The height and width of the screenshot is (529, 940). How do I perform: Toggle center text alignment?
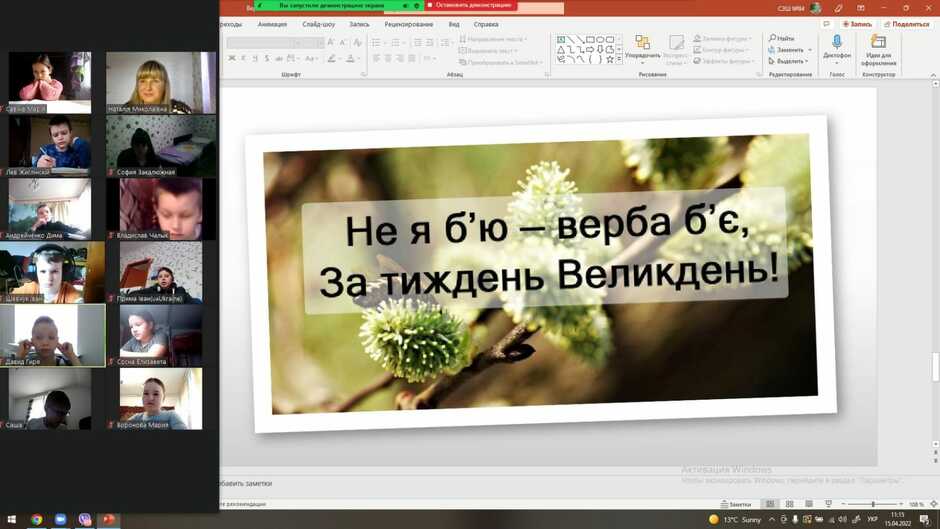388,58
